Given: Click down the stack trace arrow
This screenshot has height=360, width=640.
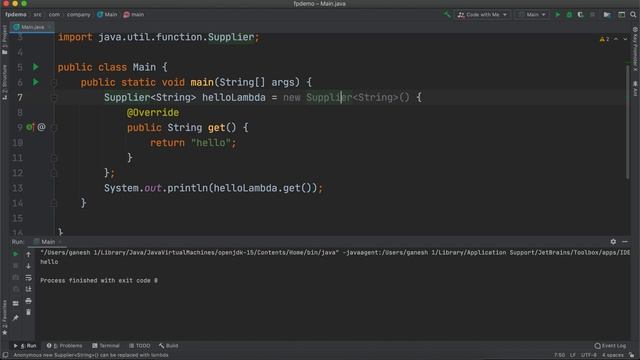Looking at the screenshot, I should click(28, 266).
